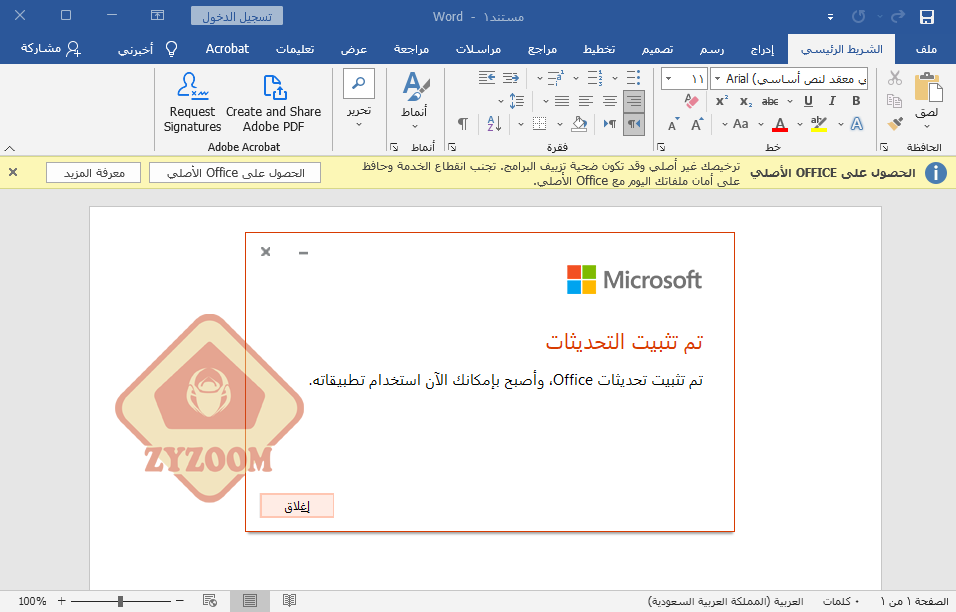Viewport: 956px width, 612px height.
Task: Click the zoom slider handle
Action: tap(121, 601)
